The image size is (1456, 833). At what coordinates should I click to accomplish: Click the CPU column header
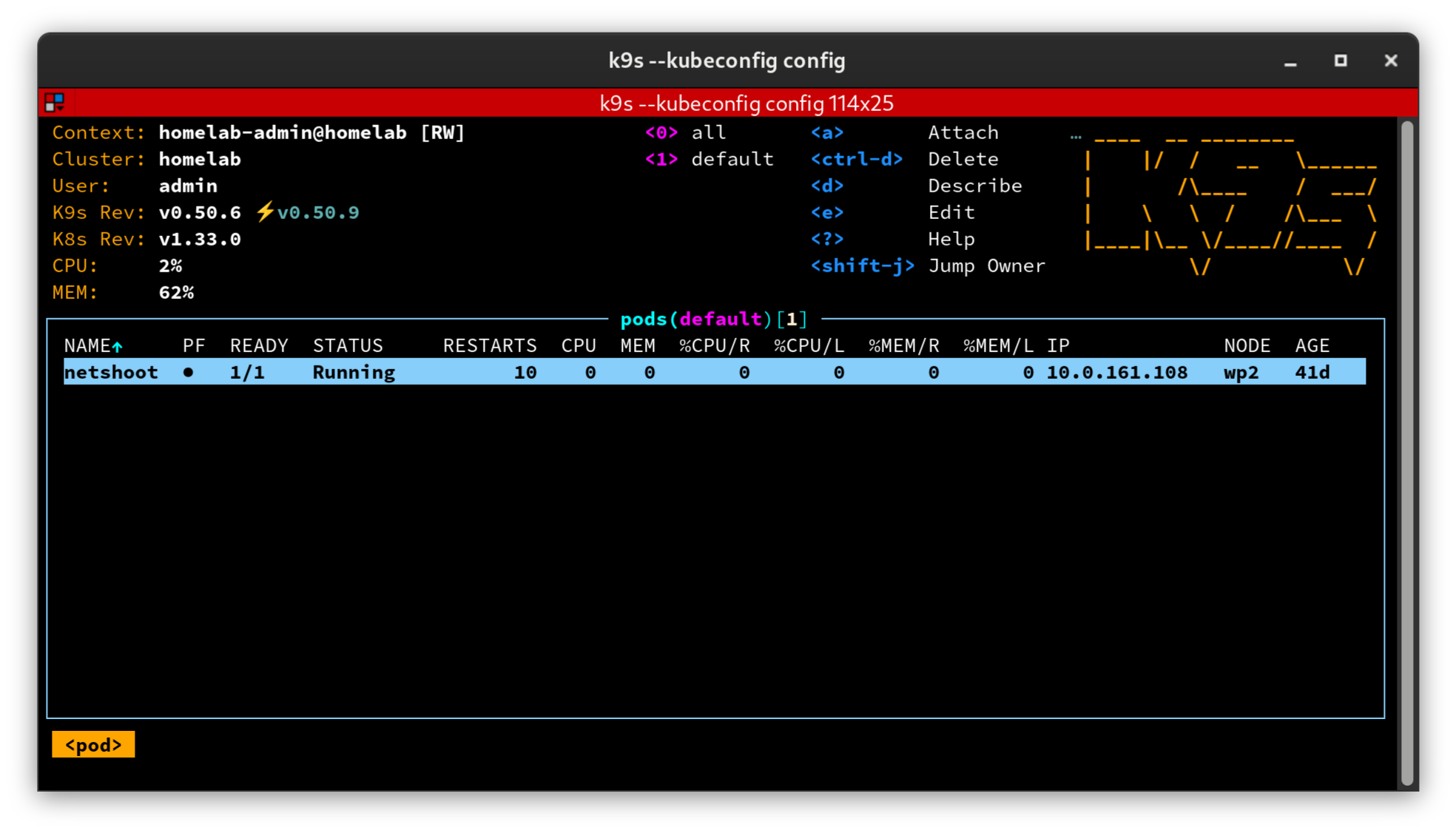[579, 345]
